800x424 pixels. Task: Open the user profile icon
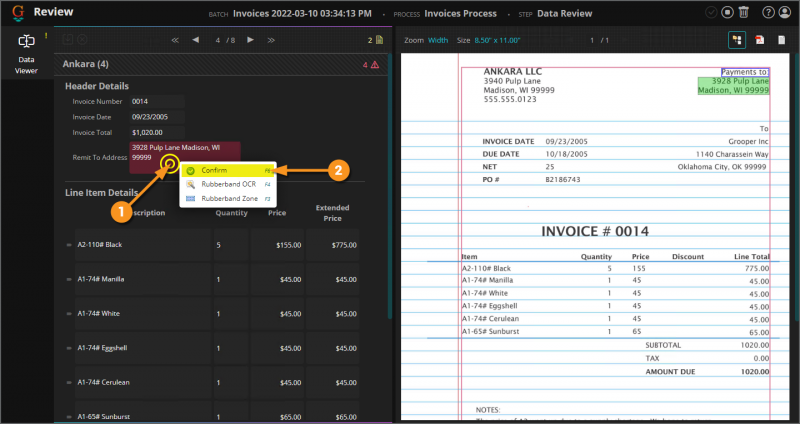click(x=785, y=12)
